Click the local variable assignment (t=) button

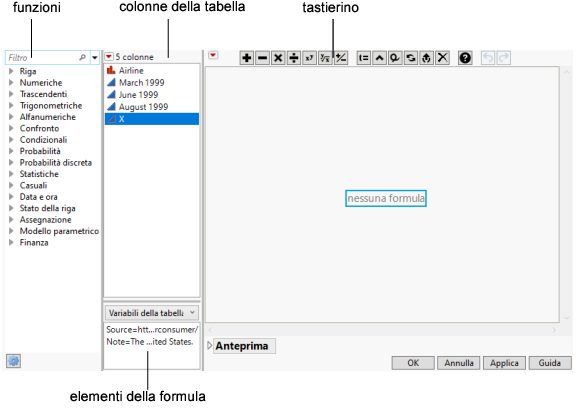click(x=364, y=58)
